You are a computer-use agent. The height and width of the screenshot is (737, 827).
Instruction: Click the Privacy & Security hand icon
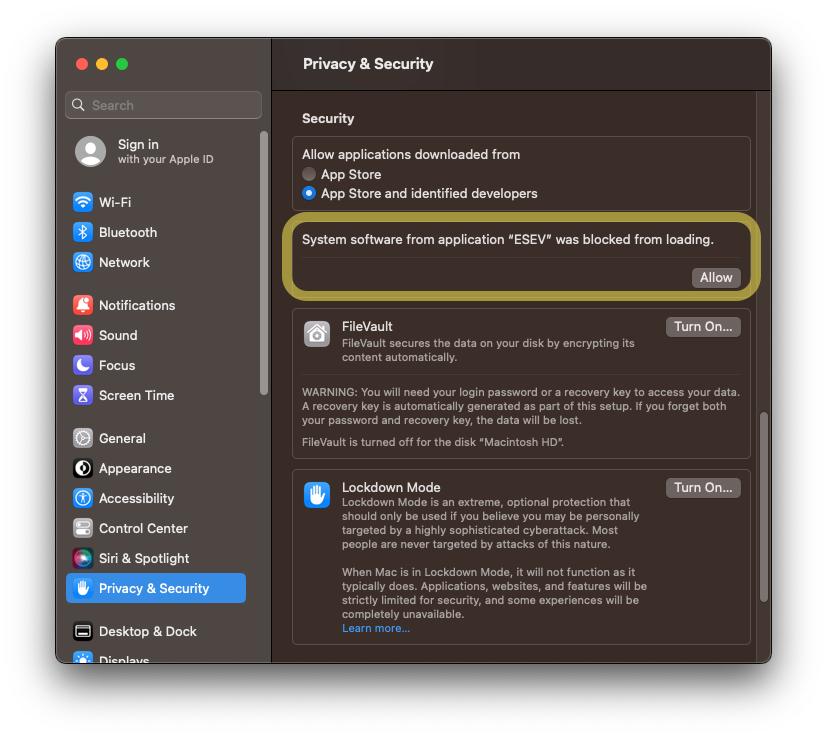(x=83, y=588)
